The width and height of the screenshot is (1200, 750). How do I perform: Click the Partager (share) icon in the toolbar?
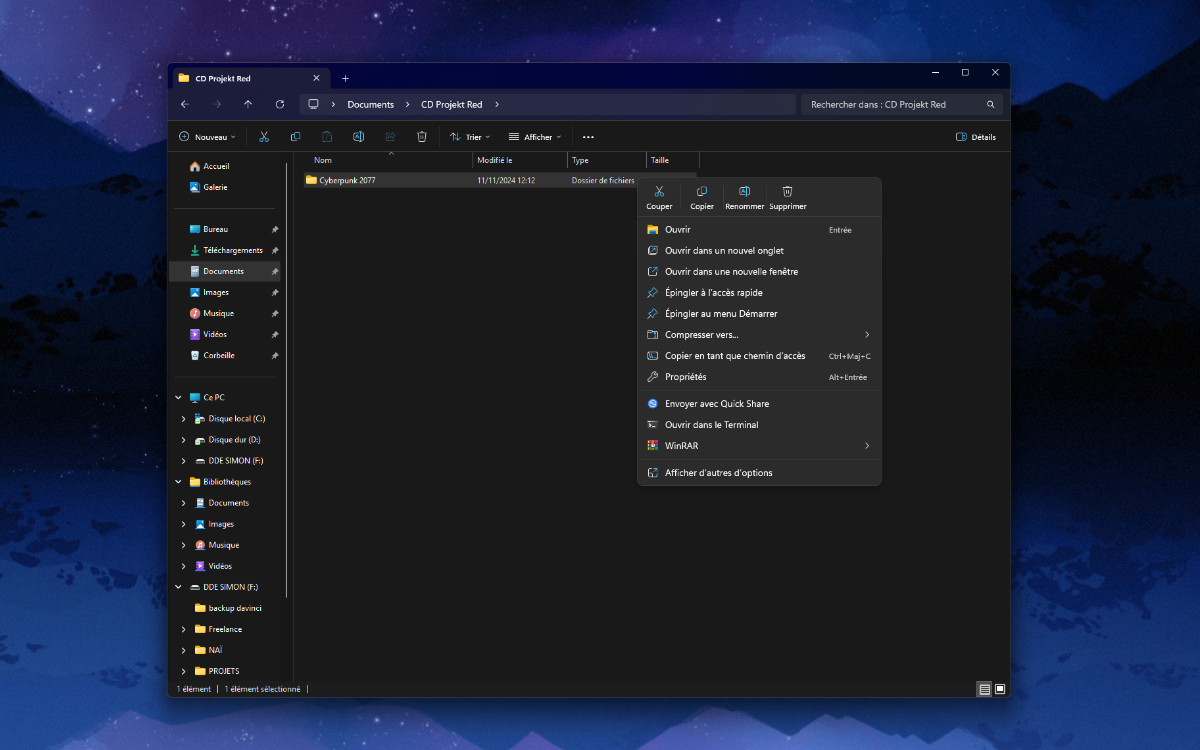390,137
